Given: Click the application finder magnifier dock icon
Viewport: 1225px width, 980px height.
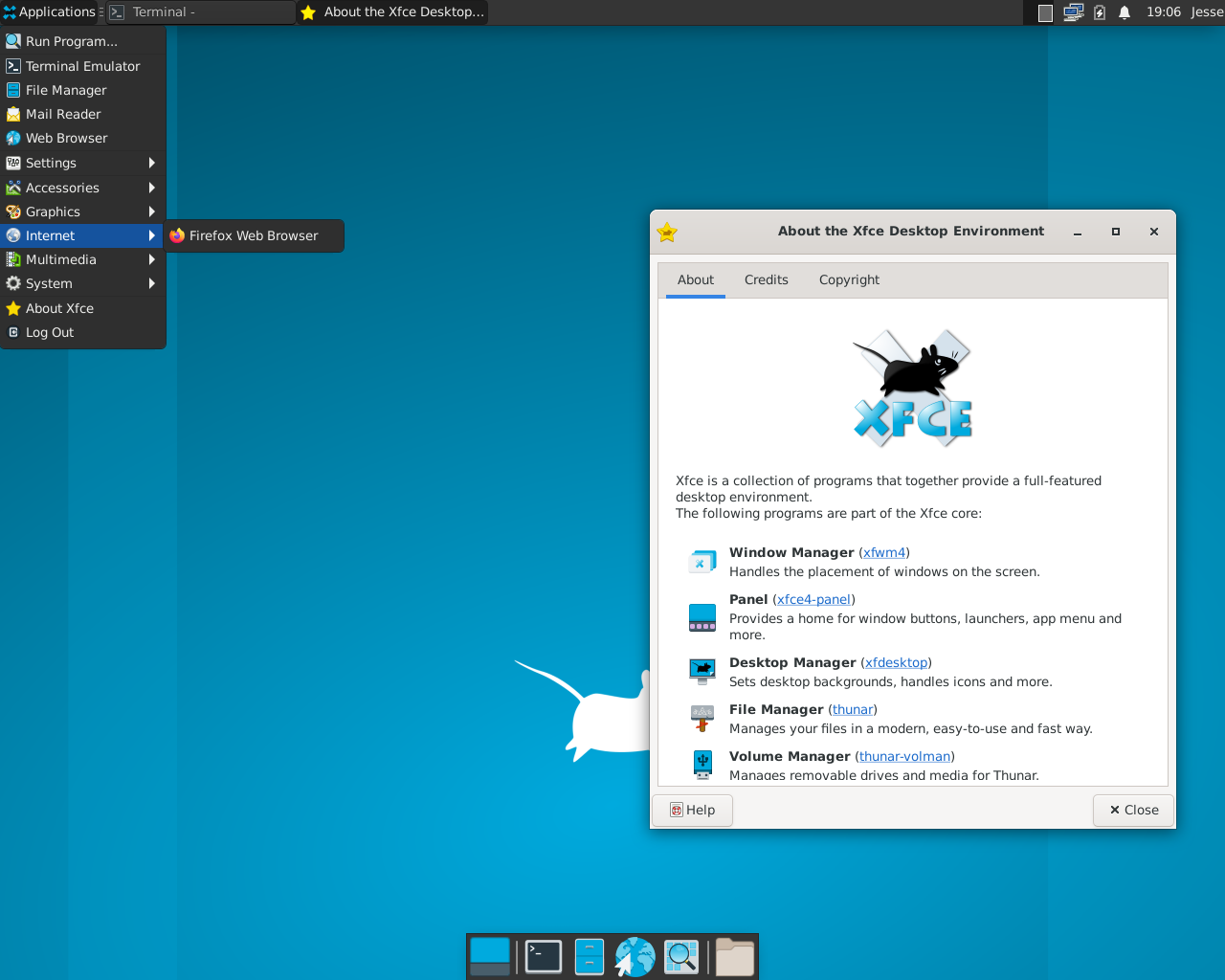Looking at the screenshot, I should (x=681, y=956).
